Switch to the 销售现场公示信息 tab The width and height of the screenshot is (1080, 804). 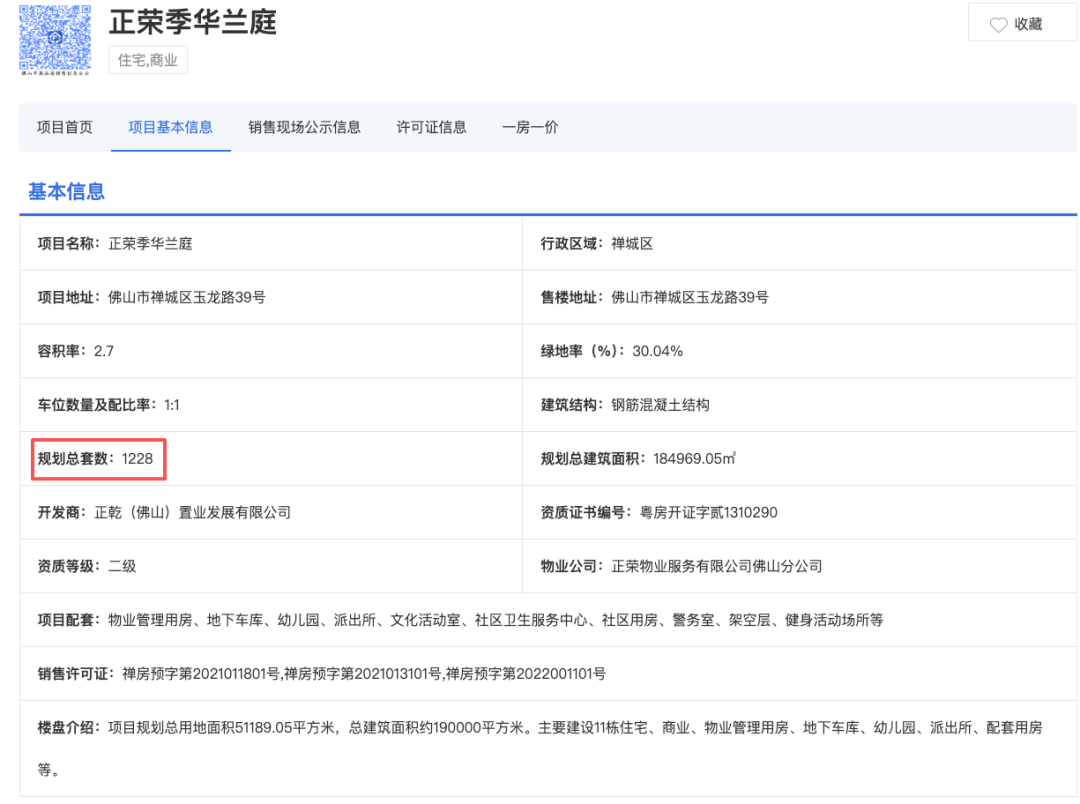click(x=304, y=127)
